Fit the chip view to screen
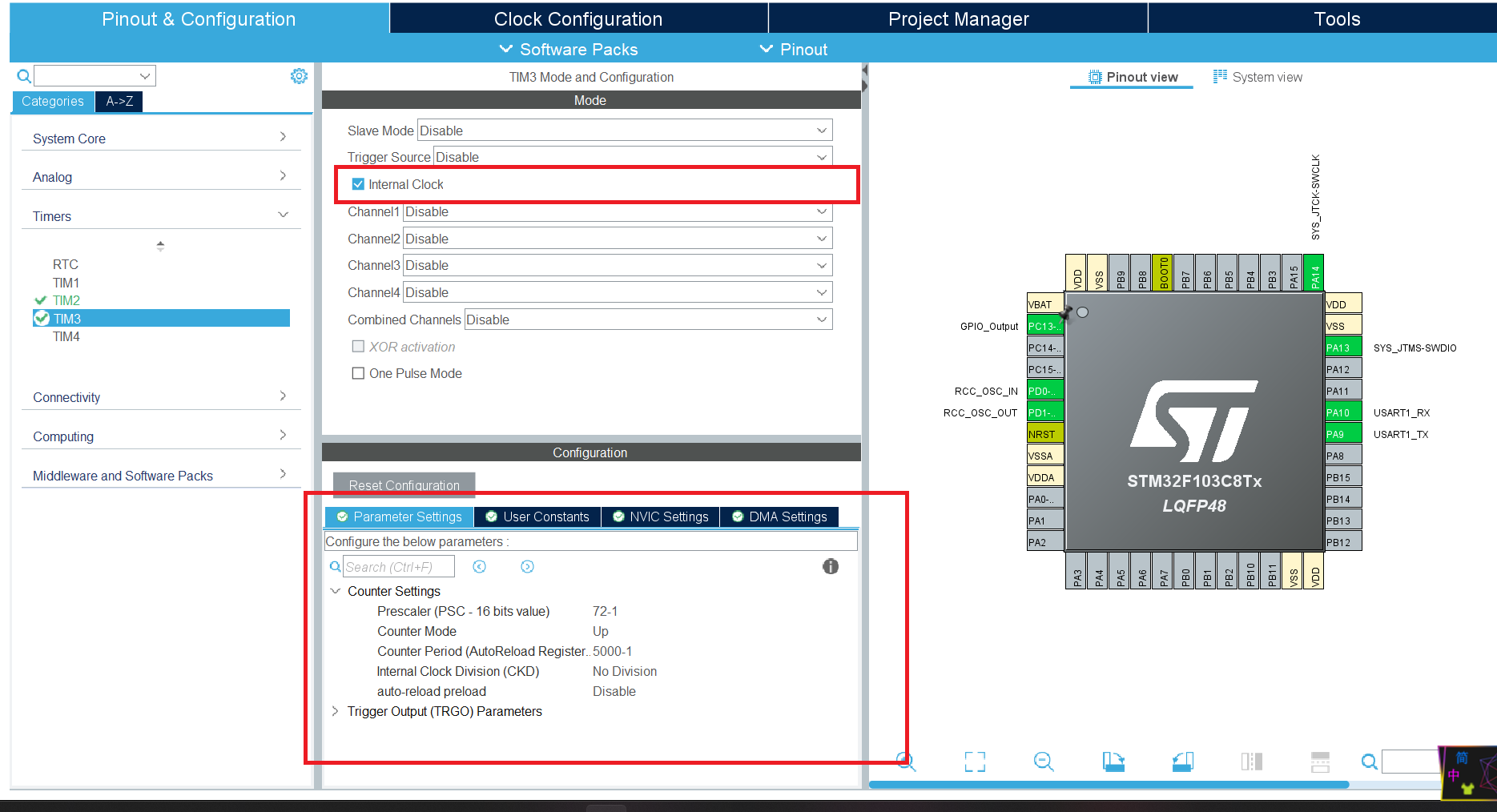Viewport: 1497px width, 812px height. click(x=975, y=762)
